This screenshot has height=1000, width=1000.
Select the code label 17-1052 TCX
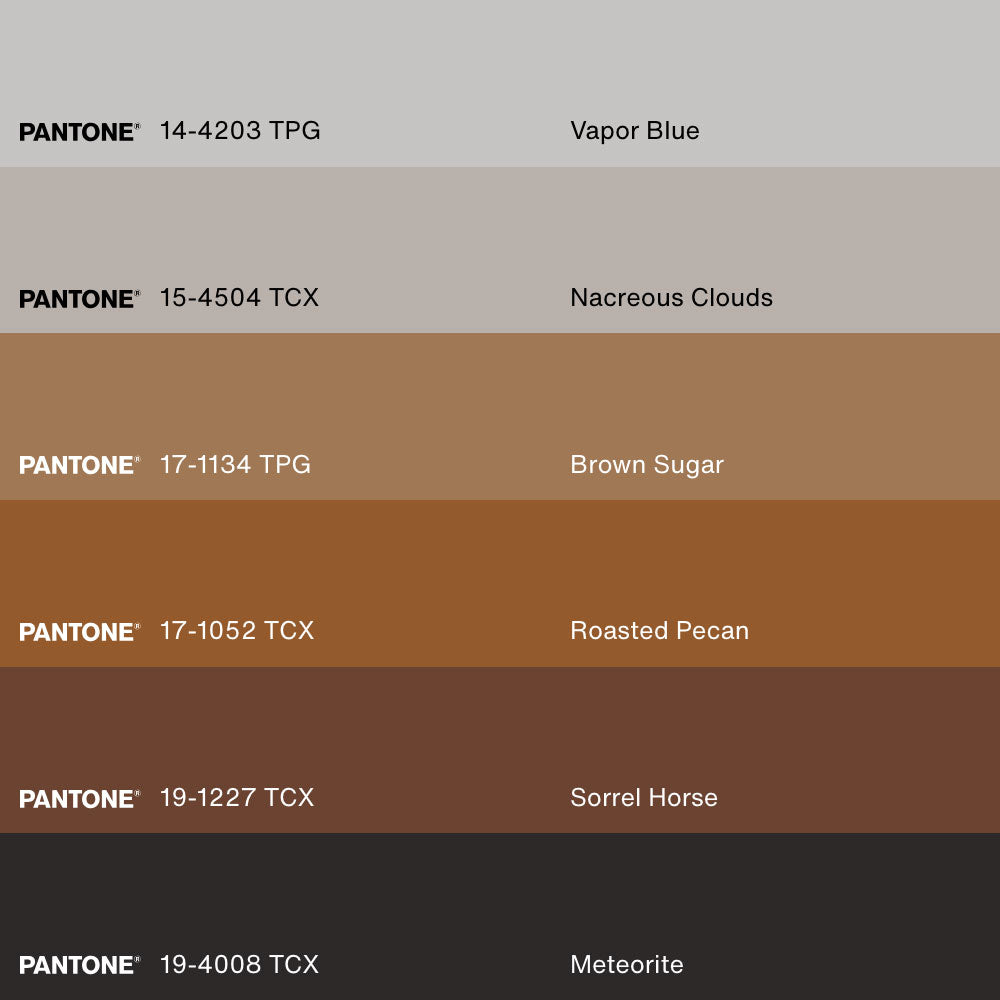tap(237, 631)
